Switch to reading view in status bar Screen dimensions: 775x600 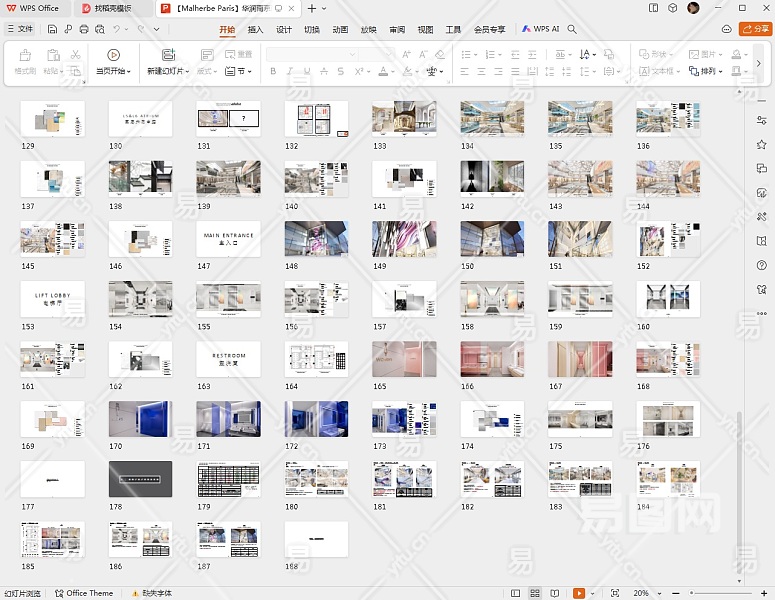[x=555, y=593]
